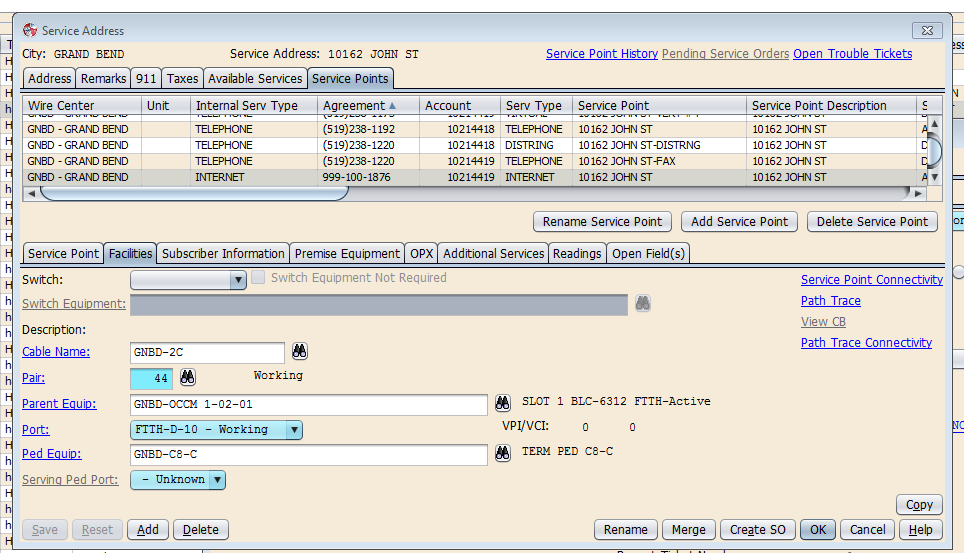Click Add Service Point button
The height and width of the screenshot is (553, 964).
(739, 222)
